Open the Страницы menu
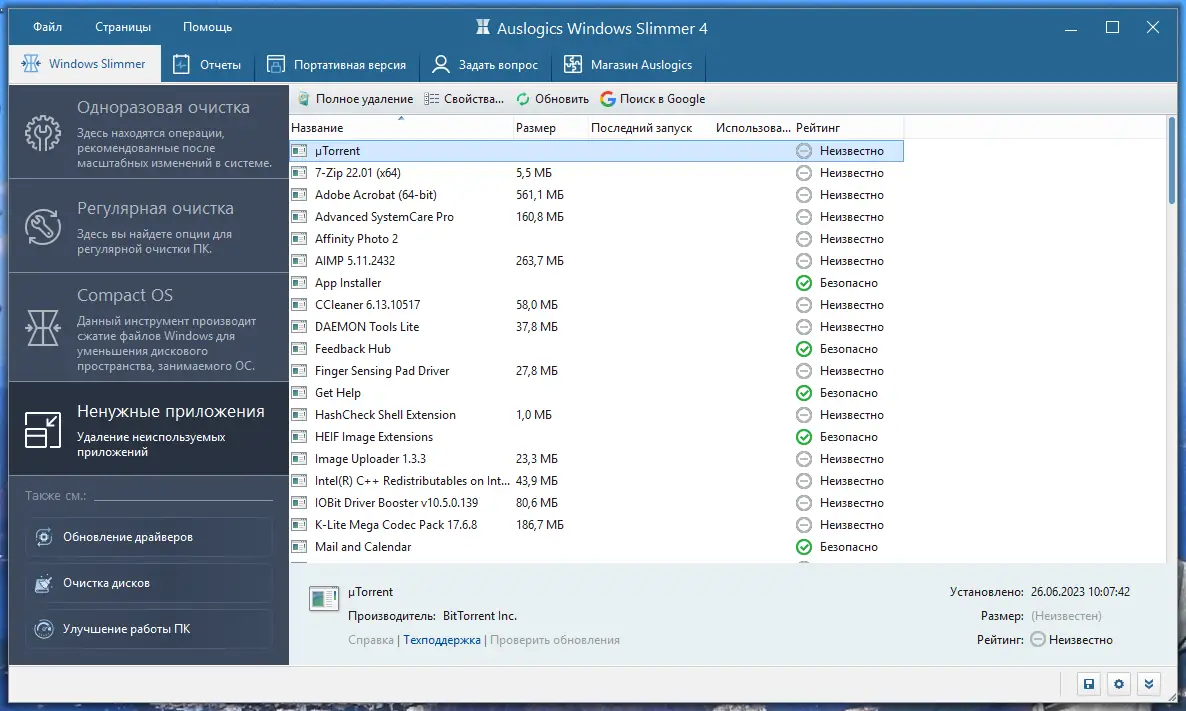Image resolution: width=1186 pixels, height=711 pixels. coord(122,27)
